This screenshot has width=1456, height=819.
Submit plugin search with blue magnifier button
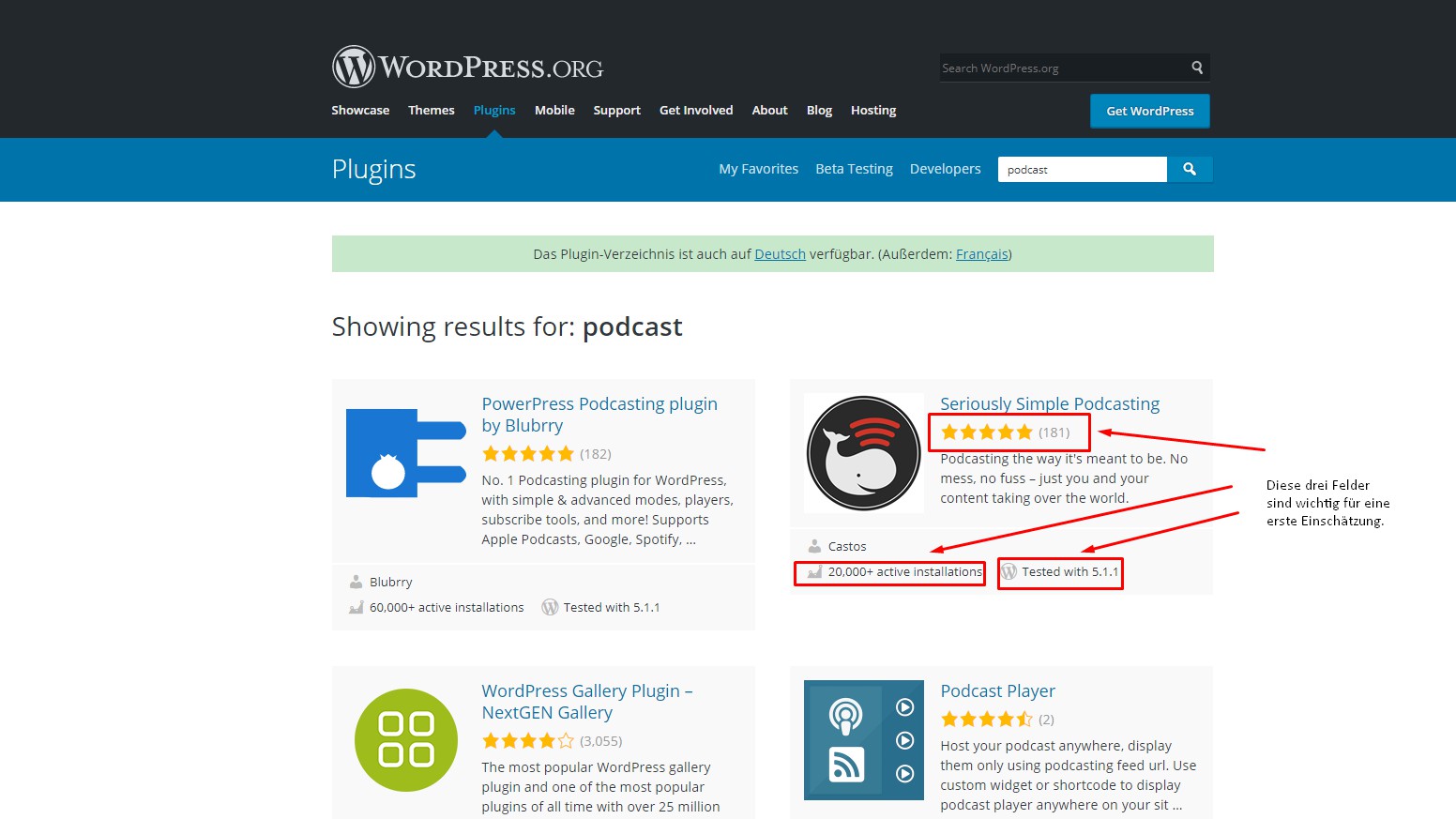point(1190,169)
